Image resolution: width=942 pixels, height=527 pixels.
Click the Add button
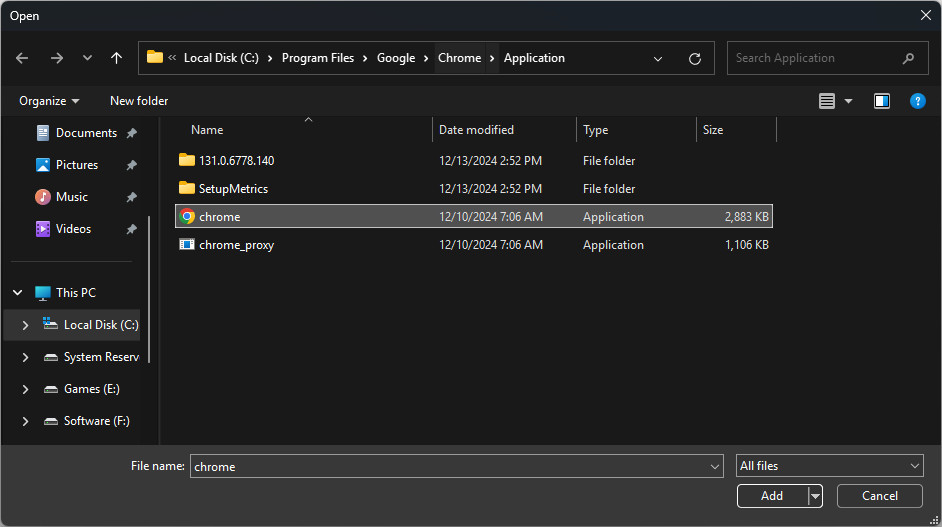[771, 496]
